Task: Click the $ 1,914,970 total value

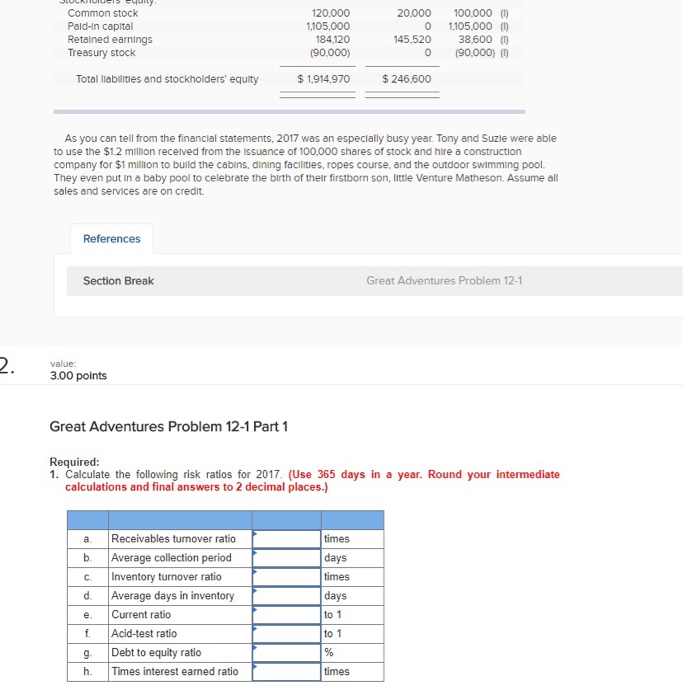Action: click(x=324, y=79)
